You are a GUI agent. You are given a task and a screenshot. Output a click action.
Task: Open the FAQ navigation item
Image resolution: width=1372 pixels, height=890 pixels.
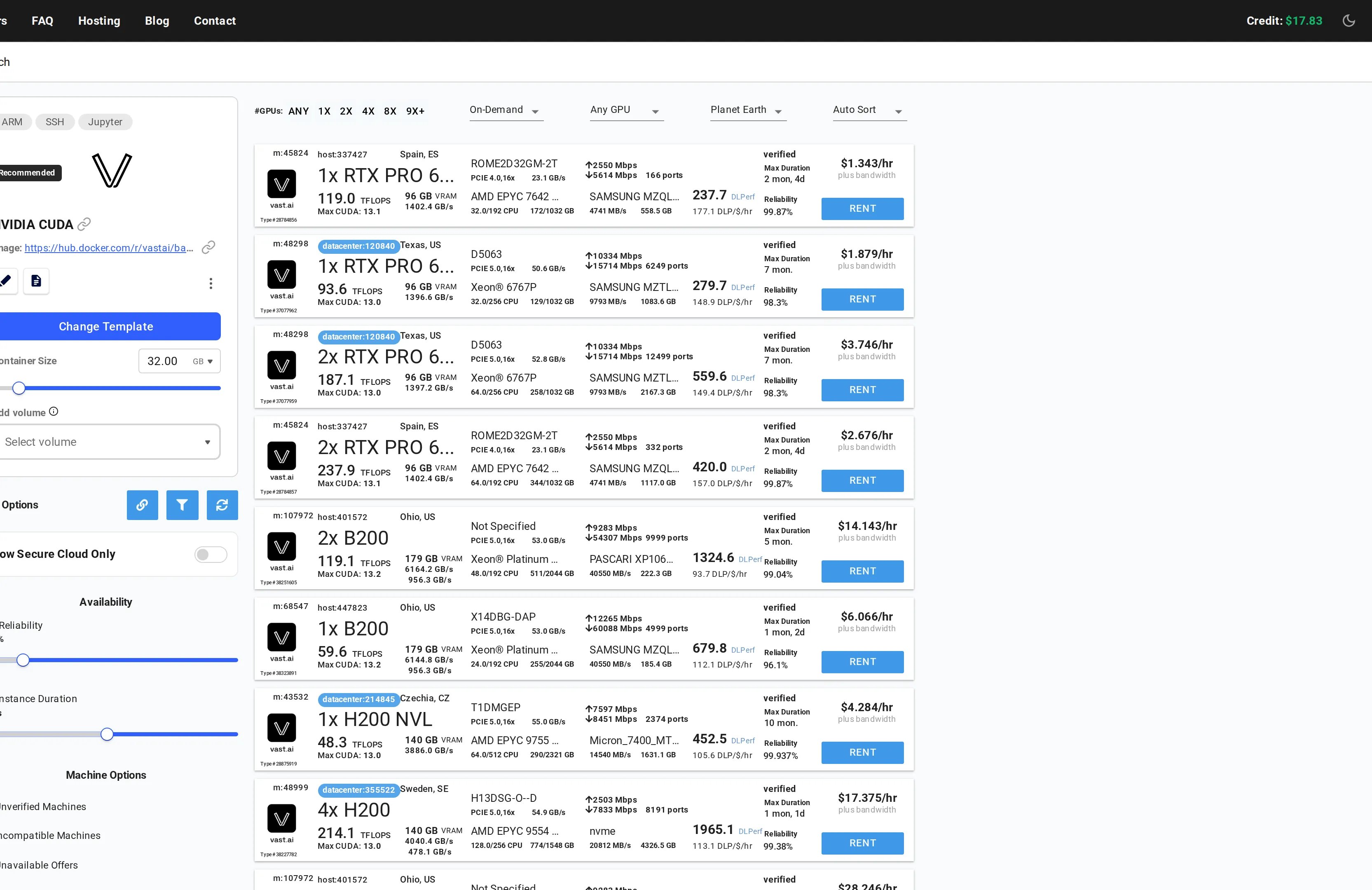(x=43, y=21)
